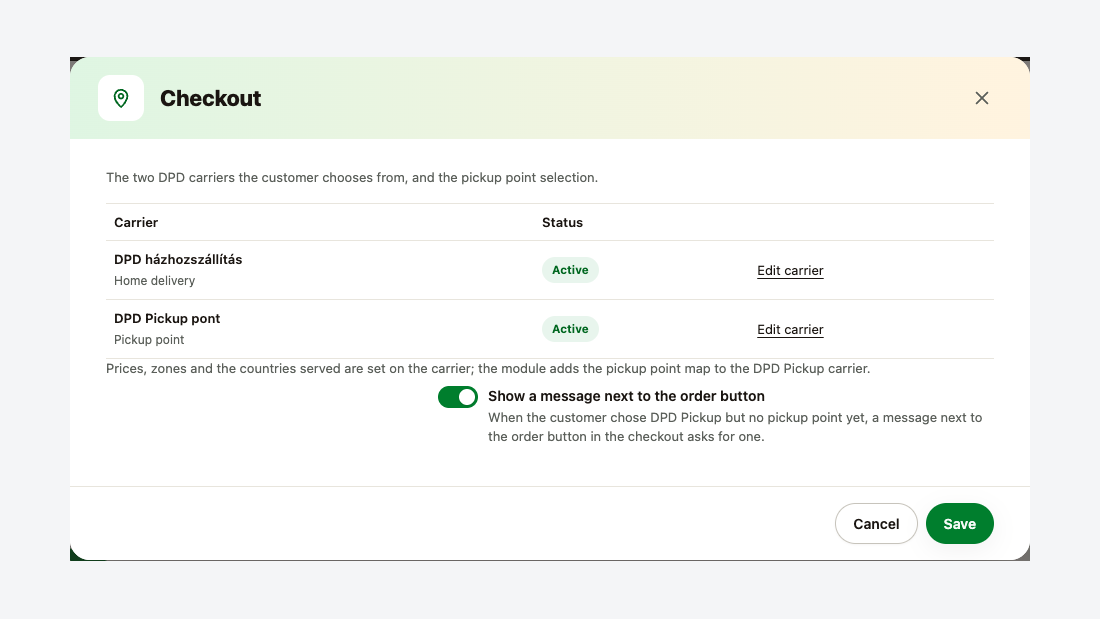Click the Active badge for DPD Pickup pont
Image resolution: width=1100 pixels, height=619 pixels.
point(570,329)
